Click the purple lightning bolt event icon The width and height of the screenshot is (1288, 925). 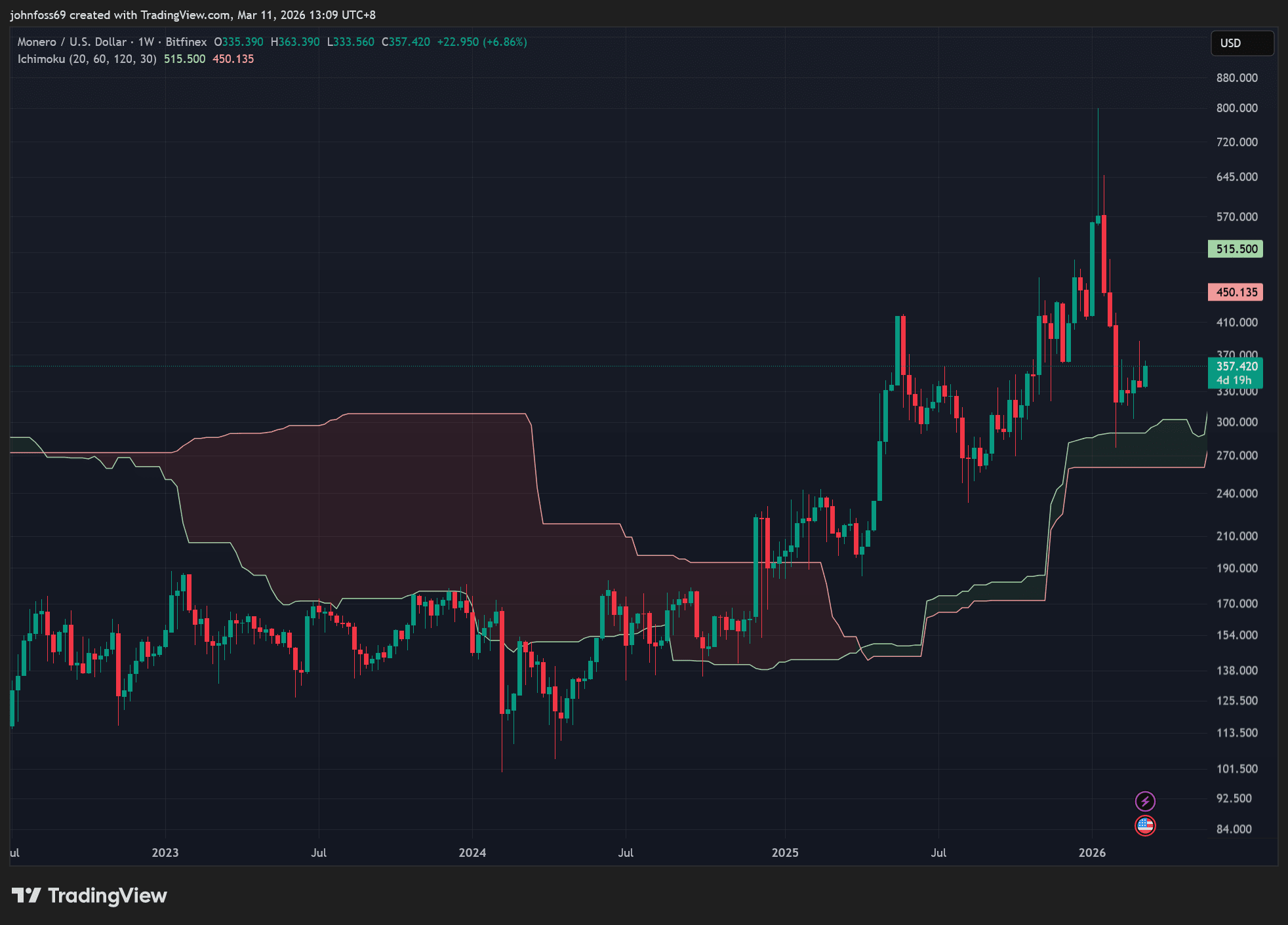click(1145, 801)
